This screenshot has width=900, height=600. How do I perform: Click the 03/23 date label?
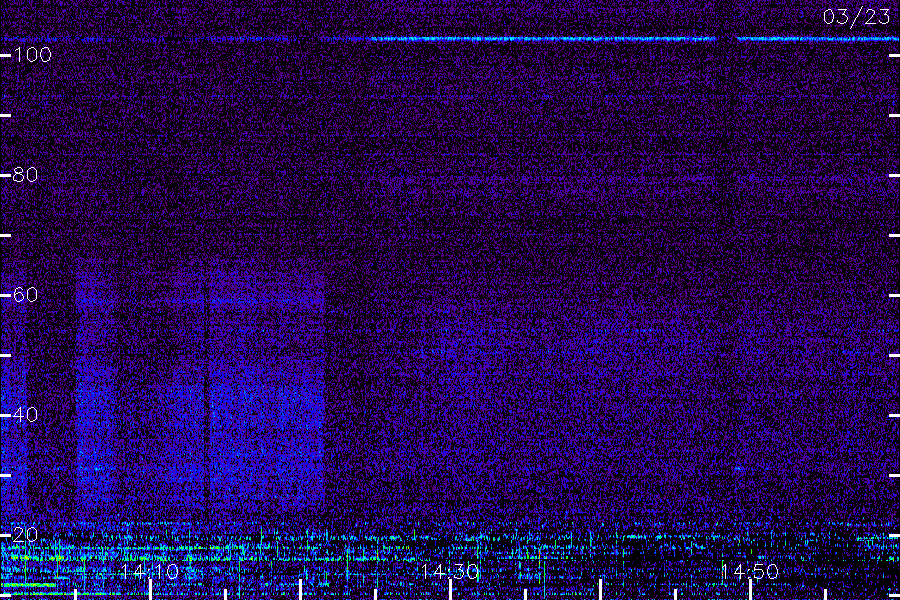(856, 17)
